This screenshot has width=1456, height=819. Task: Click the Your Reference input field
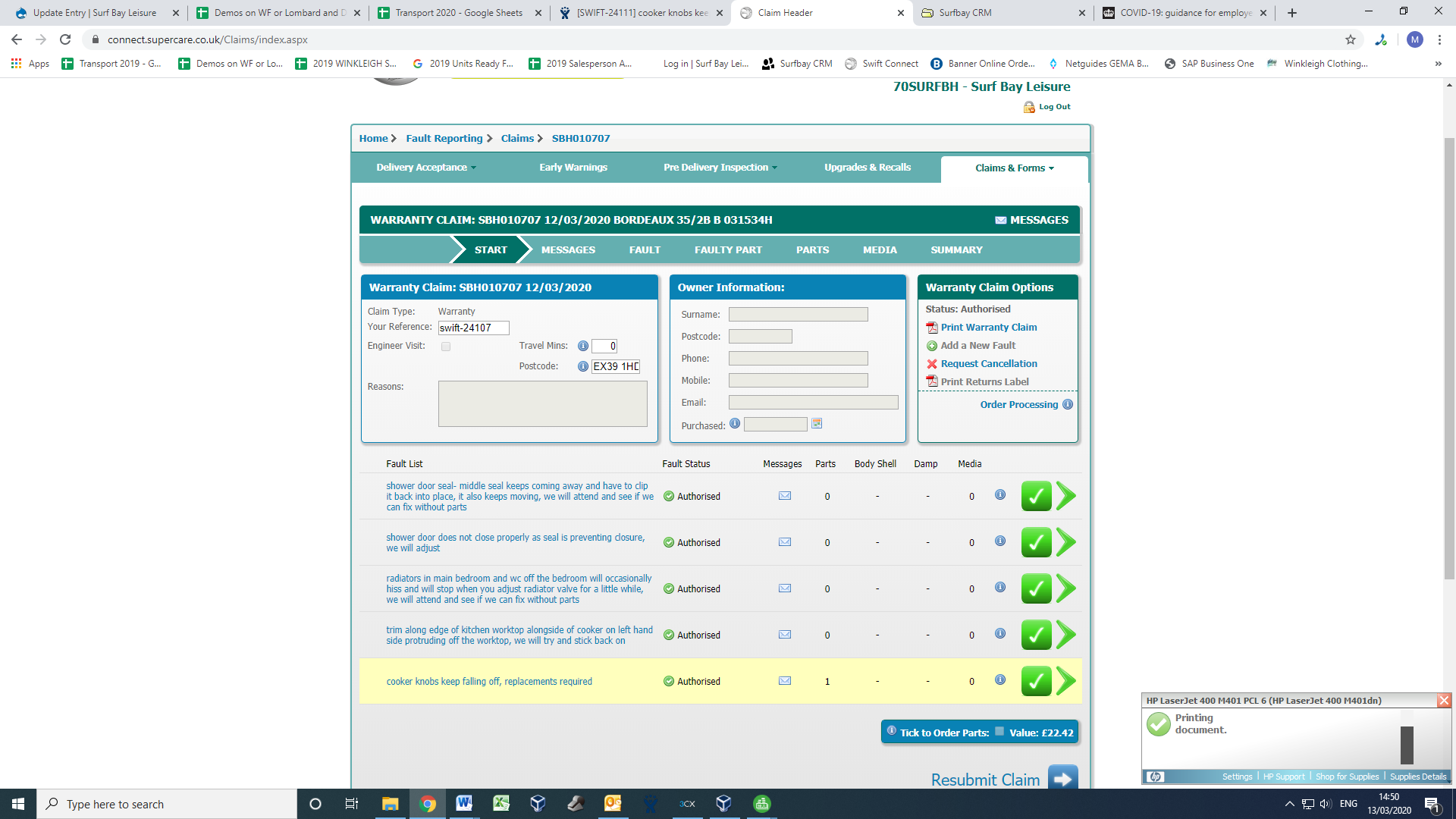[473, 328]
